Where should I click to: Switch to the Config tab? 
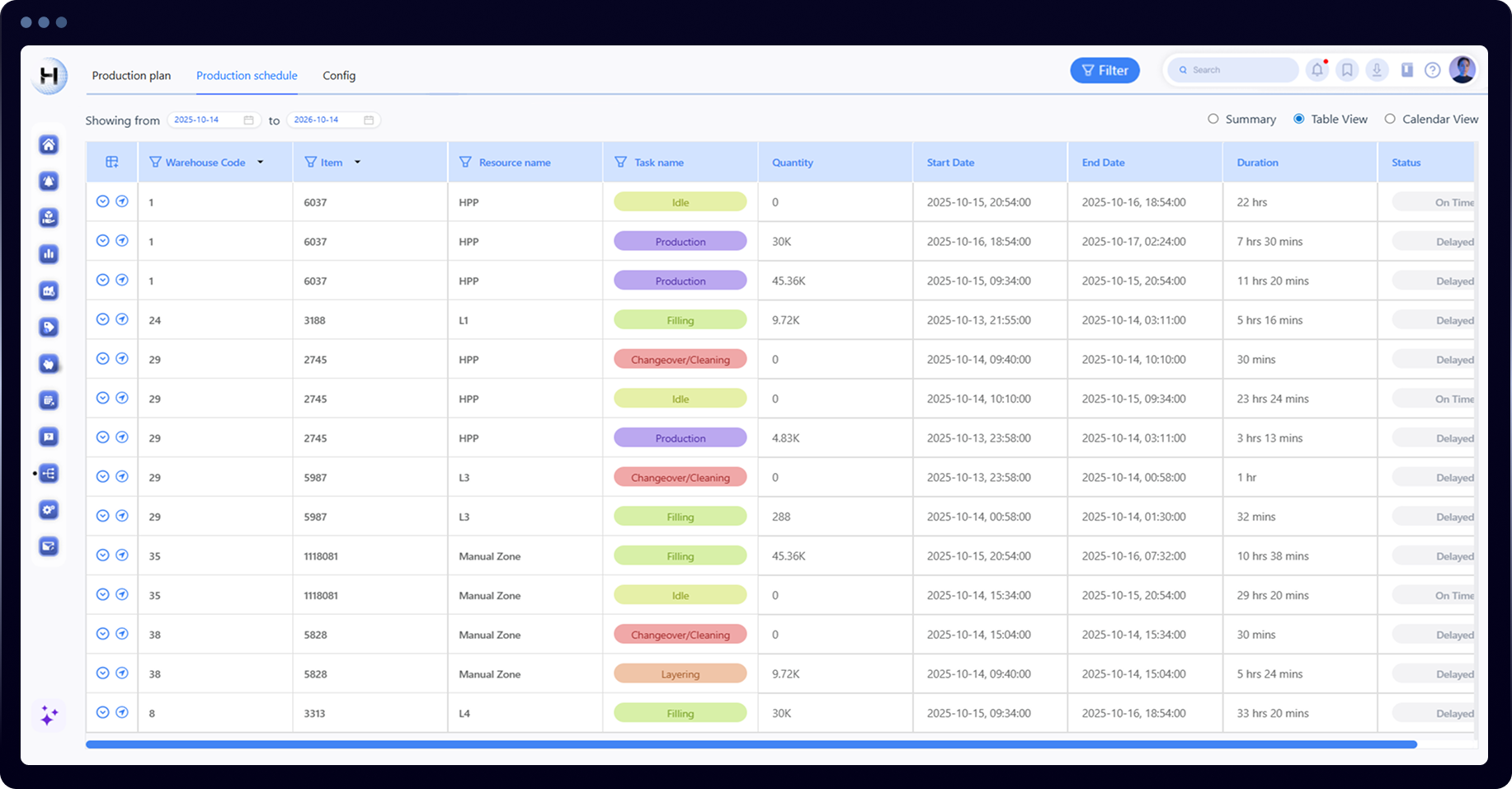click(339, 75)
